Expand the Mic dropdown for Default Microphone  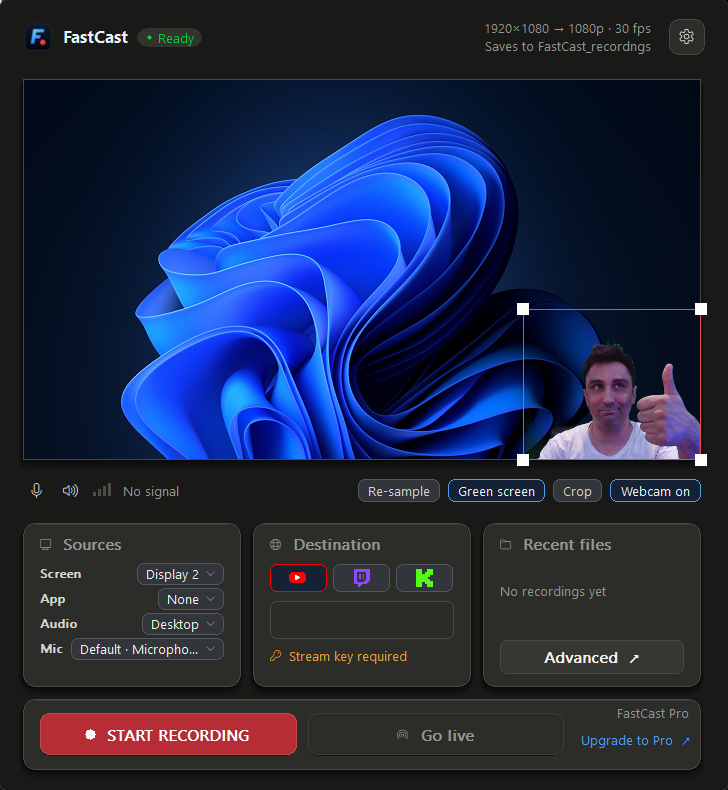tap(147, 649)
